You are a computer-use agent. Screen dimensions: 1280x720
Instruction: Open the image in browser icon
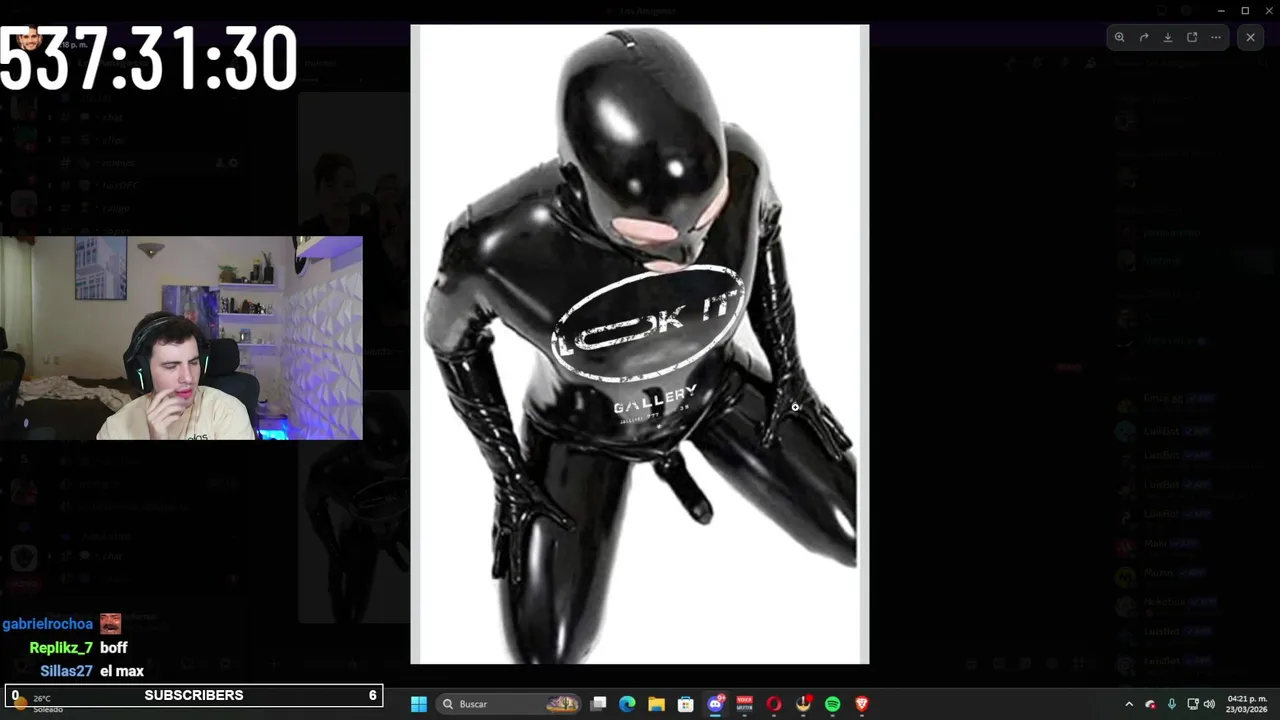pyautogui.click(x=1192, y=37)
